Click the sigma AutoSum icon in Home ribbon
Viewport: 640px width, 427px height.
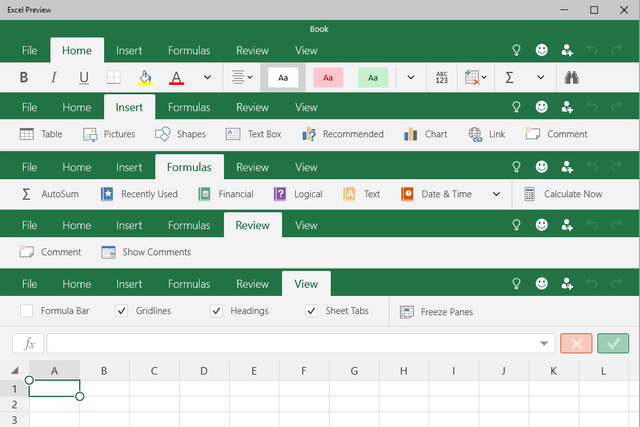tap(509, 77)
